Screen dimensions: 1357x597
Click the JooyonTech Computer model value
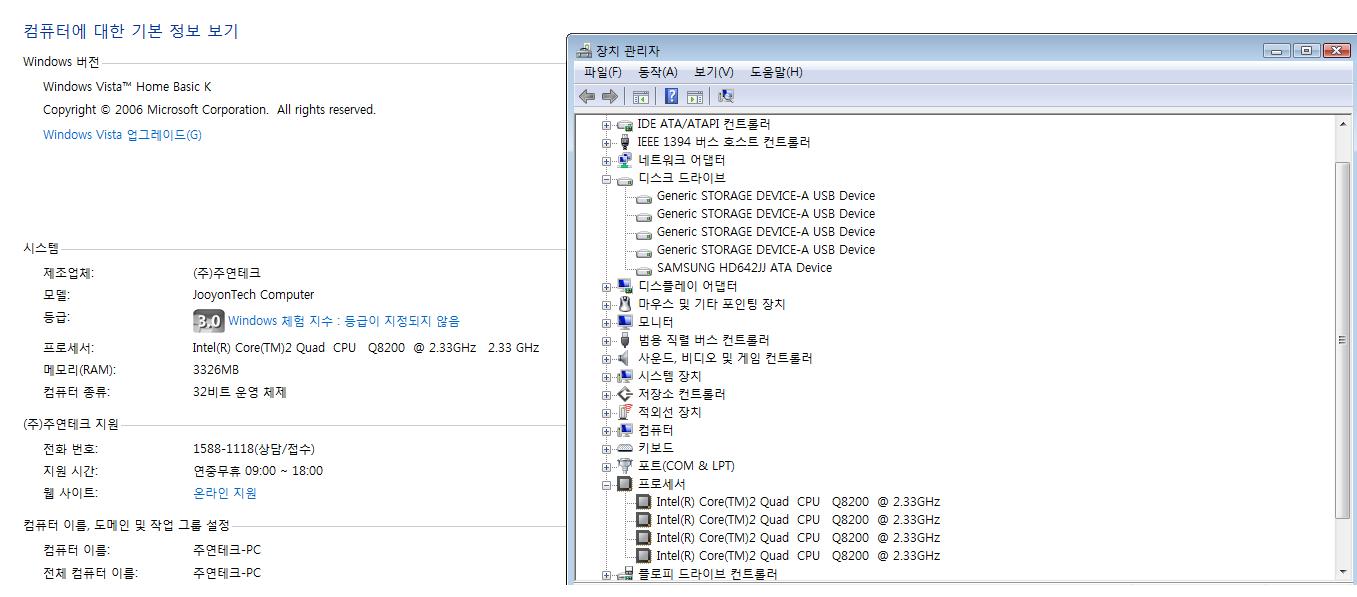(x=253, y=295)
